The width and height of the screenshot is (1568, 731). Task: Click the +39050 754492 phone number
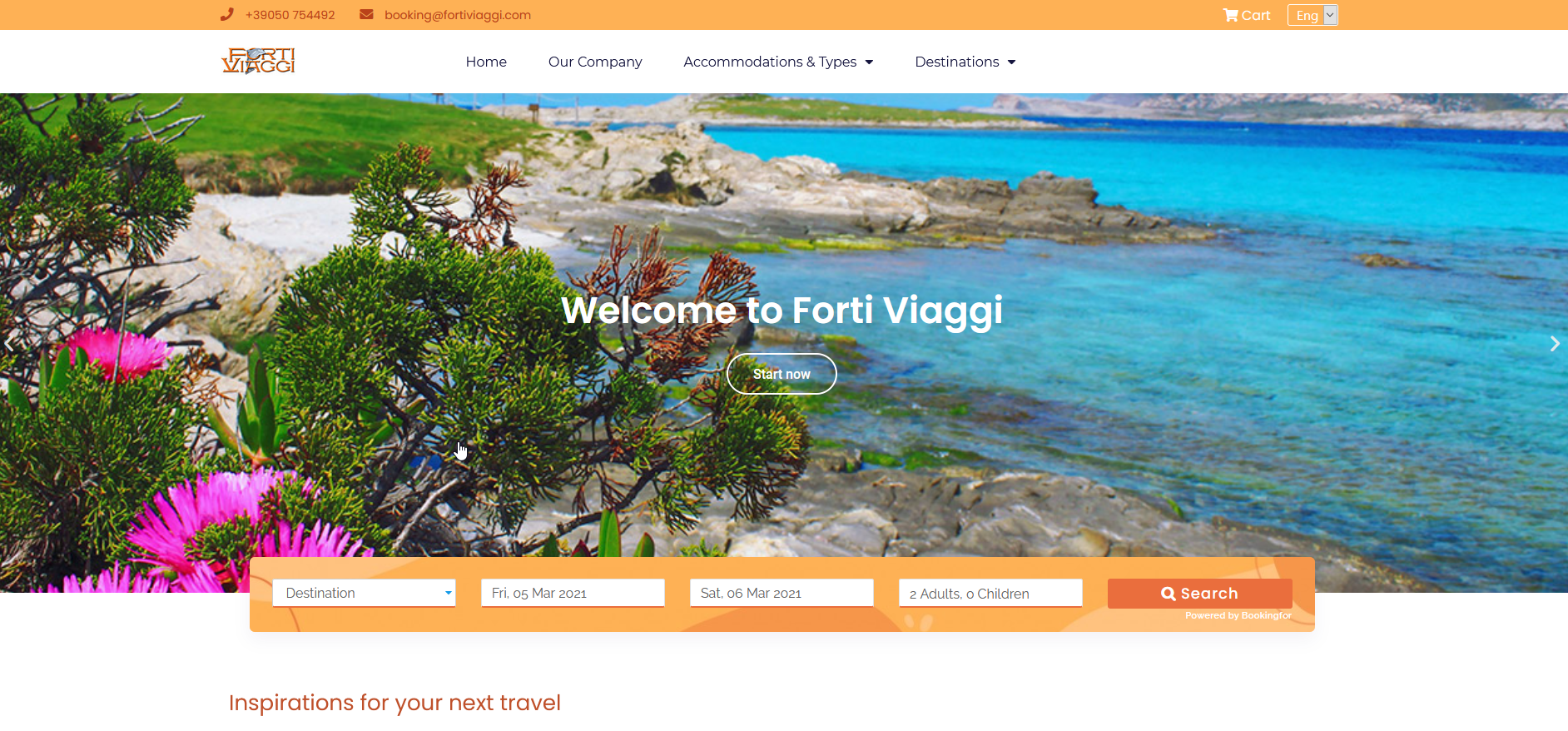click(290, 15)
